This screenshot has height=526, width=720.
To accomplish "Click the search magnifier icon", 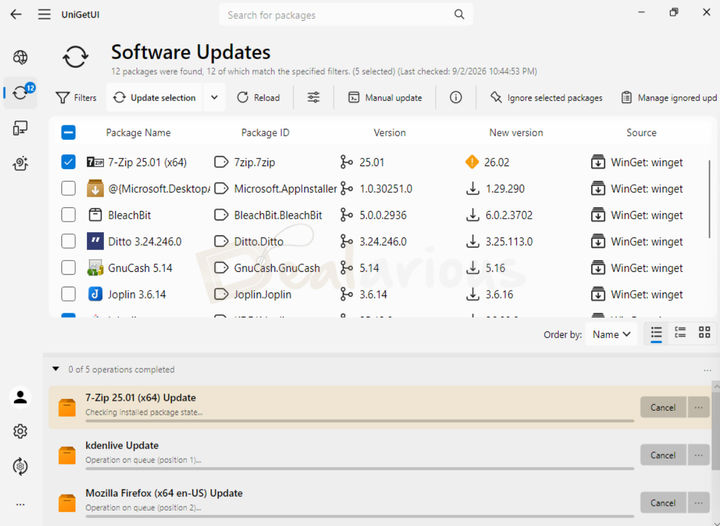I will (459, 15).
